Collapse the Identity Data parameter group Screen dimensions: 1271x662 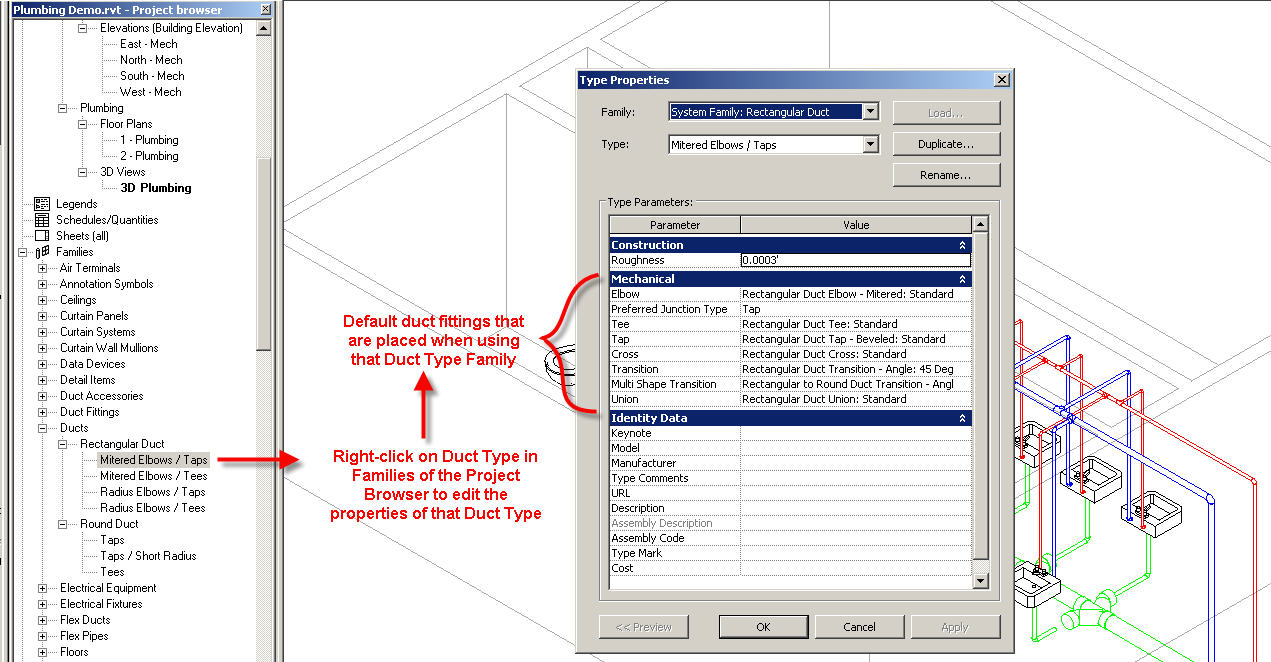click(963, 418)
